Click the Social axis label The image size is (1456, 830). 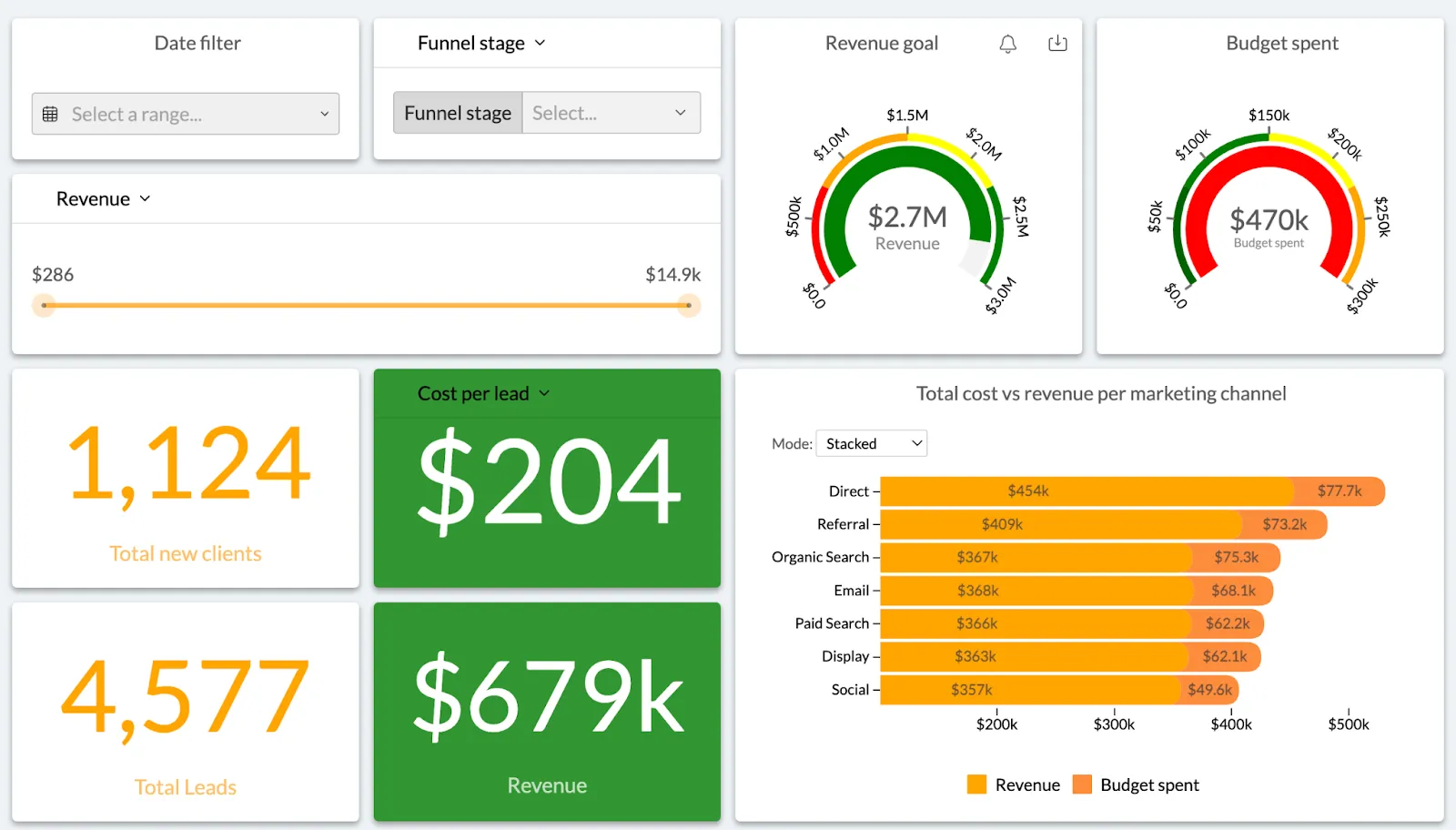tap(850, 690)
